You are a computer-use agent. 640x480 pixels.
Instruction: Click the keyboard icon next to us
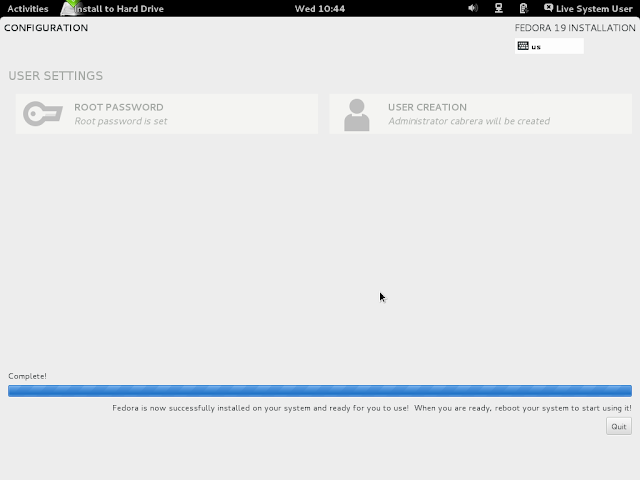pos(523,46)
